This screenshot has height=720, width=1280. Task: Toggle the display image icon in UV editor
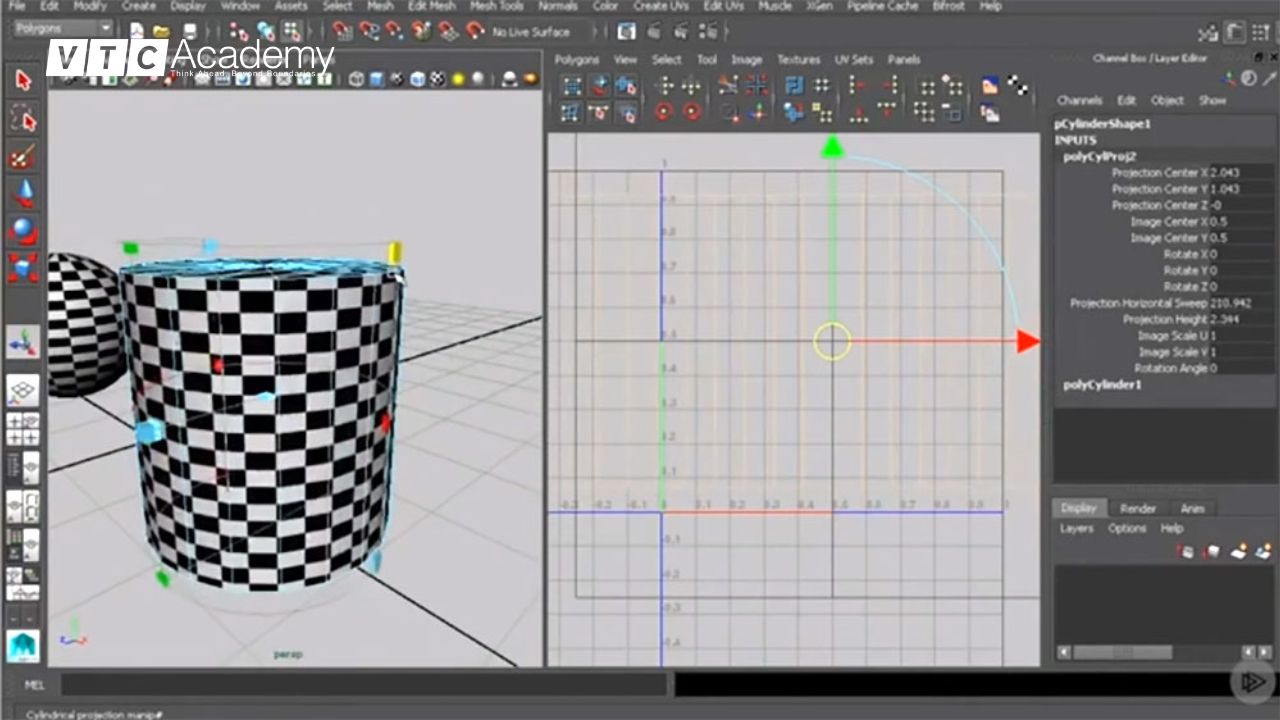(x=989, y=86)
